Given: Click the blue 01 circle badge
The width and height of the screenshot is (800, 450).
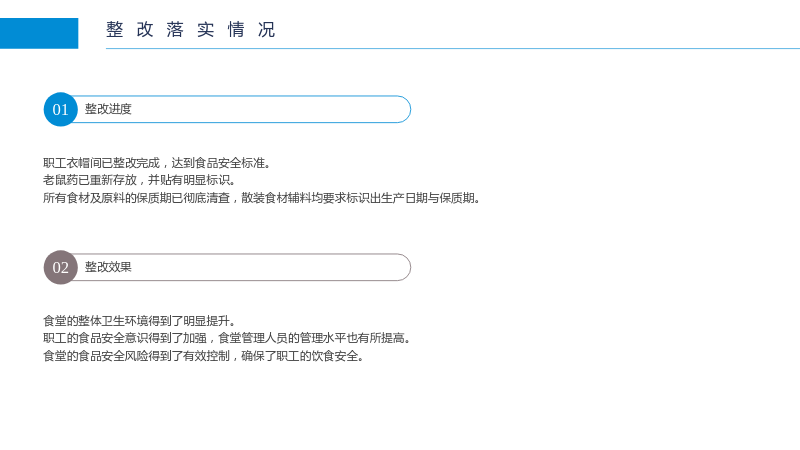Looking at the screenshot, I should click(x=60, y=109).
